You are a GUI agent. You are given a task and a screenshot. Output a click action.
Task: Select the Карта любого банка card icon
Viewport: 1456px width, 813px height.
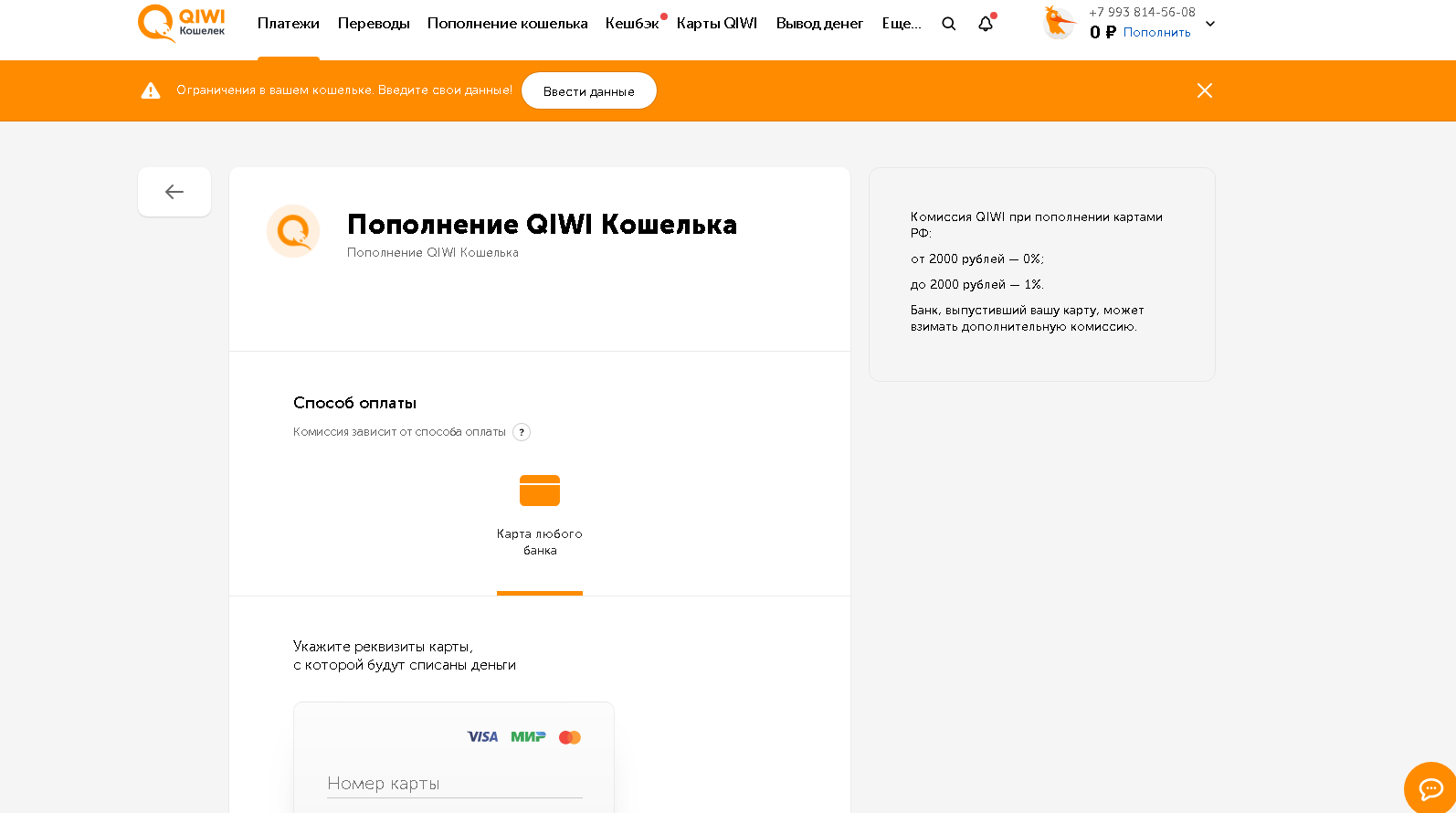tap(540, 491)
